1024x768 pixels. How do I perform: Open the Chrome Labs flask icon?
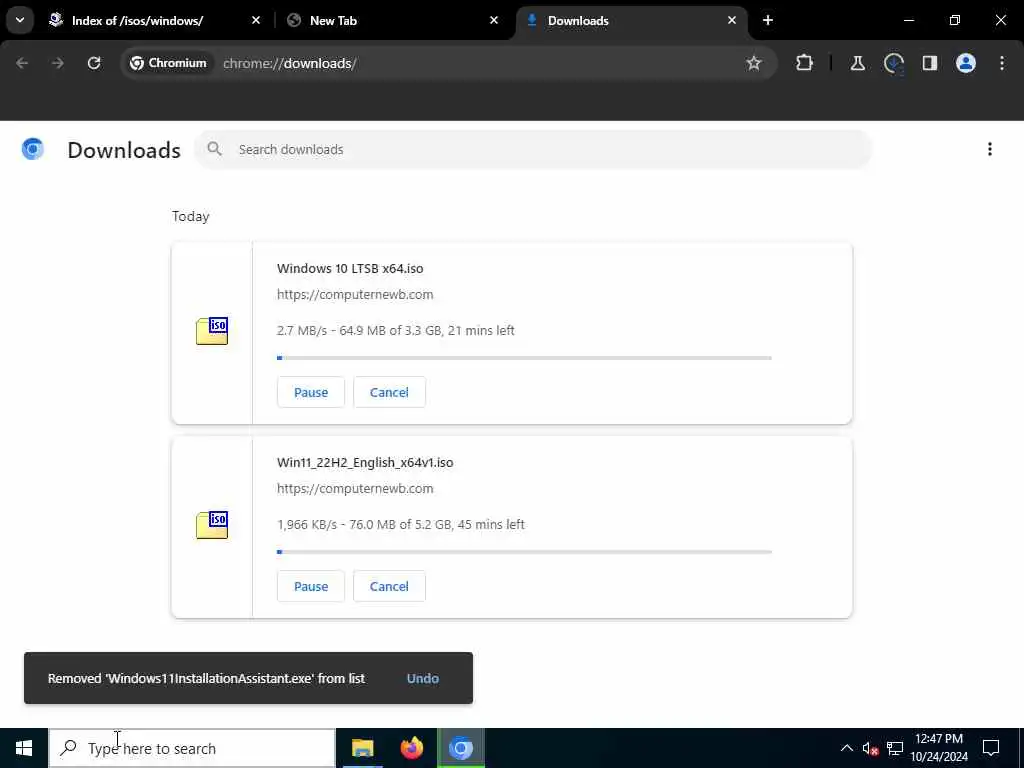click(857, 63)
